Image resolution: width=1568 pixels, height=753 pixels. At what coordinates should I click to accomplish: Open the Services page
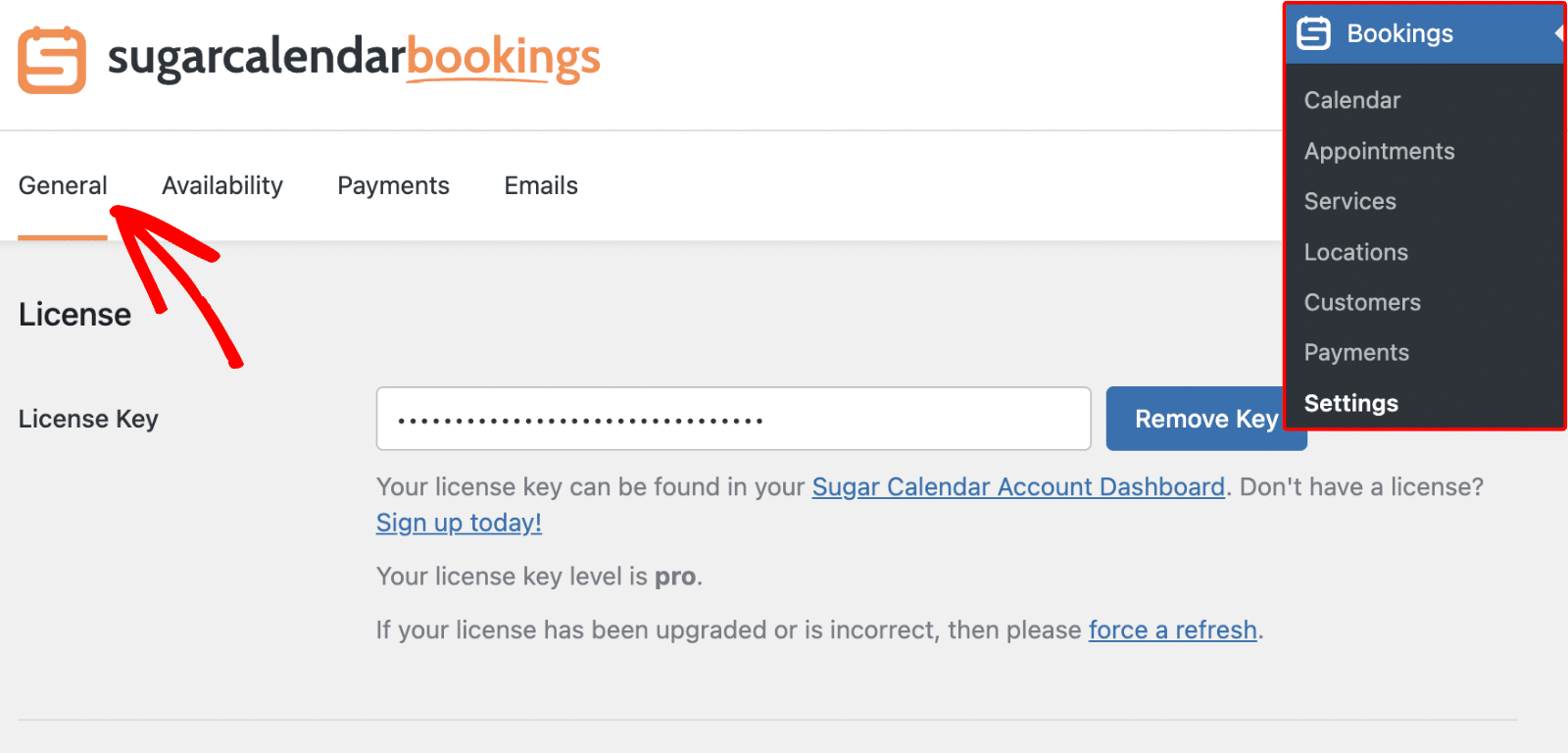click(1349, 201)
